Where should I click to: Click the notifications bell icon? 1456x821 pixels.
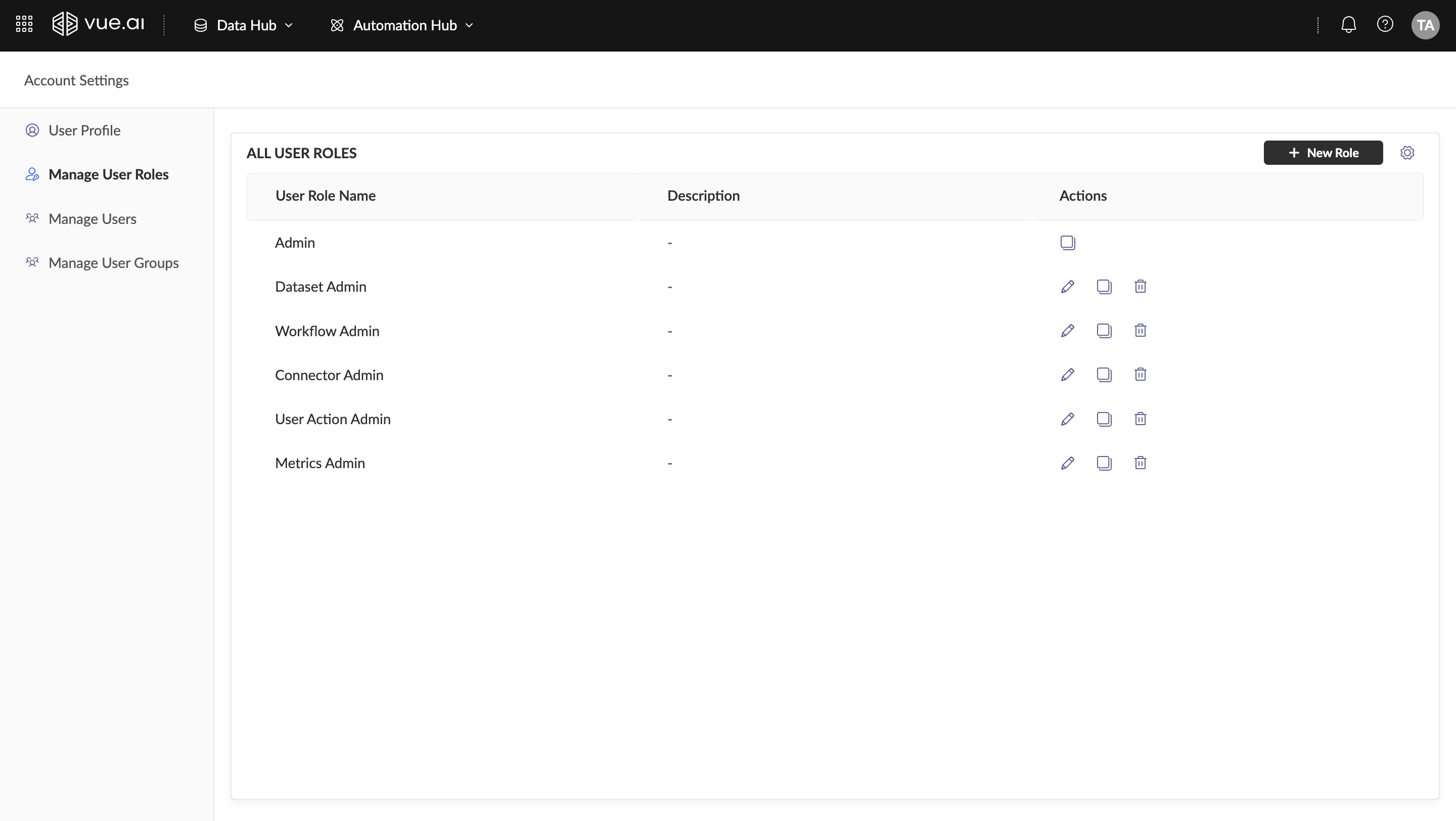[1348, 25]
